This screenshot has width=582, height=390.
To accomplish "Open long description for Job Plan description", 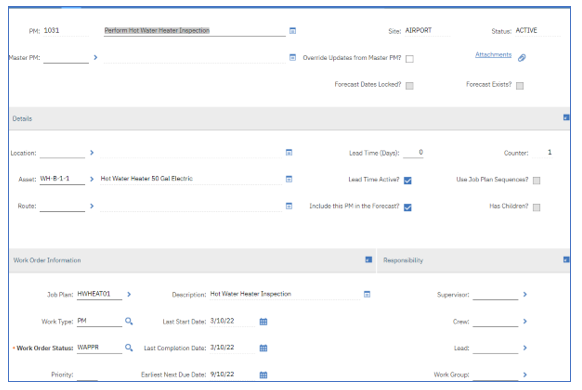I will pos(367,294).
